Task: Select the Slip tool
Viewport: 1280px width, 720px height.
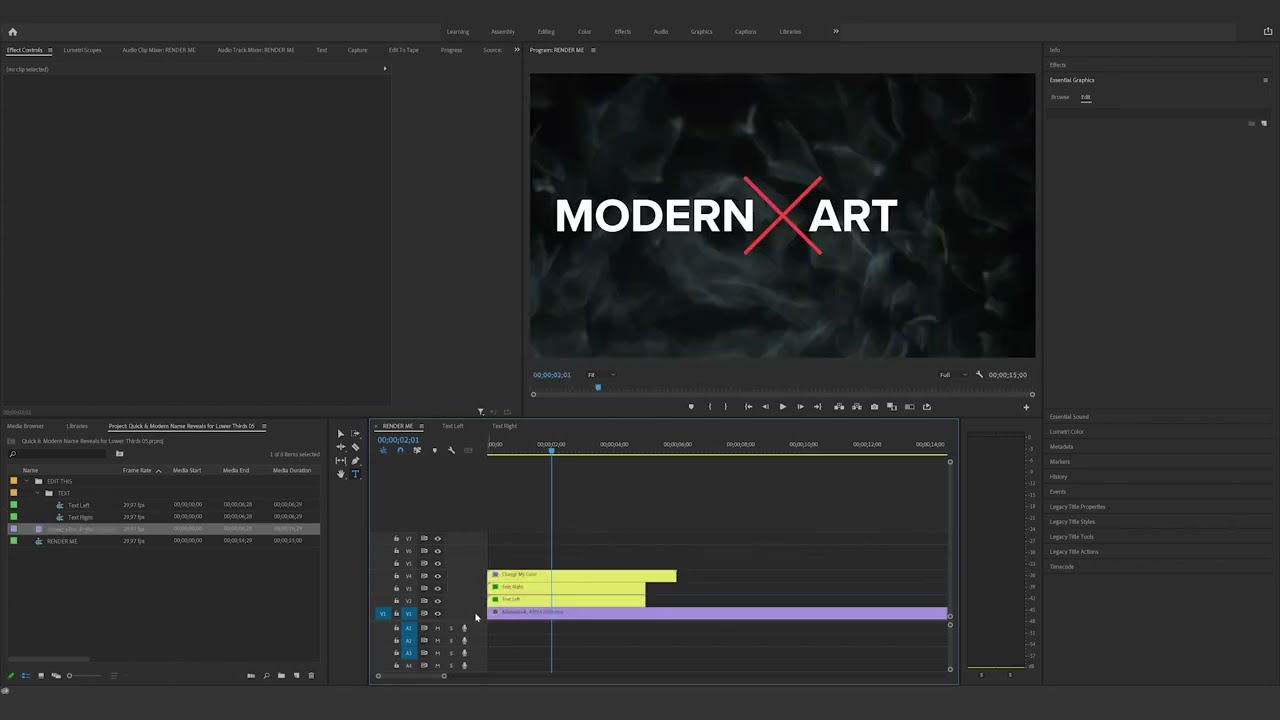Action: tap(341, 461)
